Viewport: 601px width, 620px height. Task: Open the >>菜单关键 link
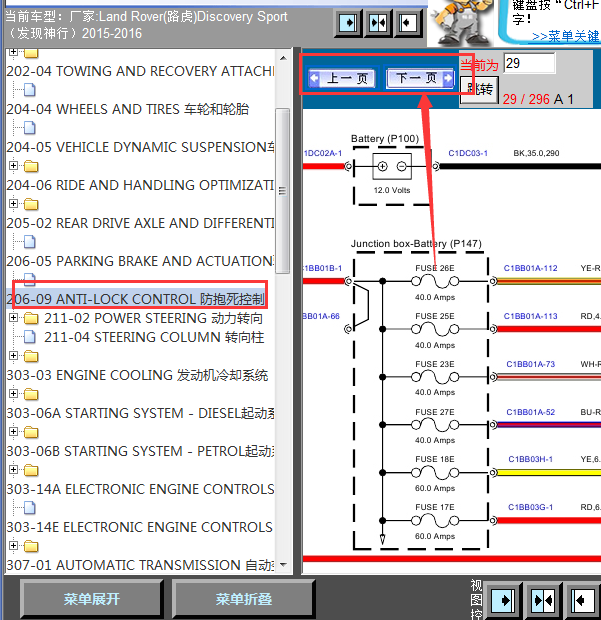pyautogui.click(x=566, y=37)
